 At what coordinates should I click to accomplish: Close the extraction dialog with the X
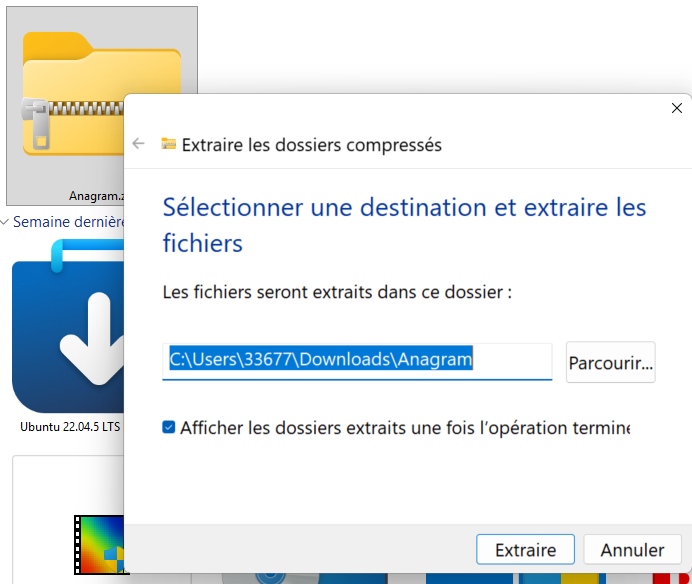point(677,108)
